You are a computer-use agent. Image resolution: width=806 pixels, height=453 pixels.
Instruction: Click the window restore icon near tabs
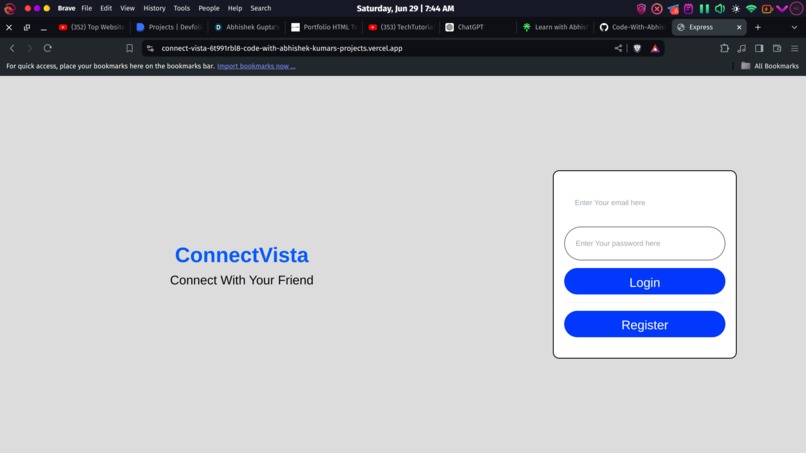click(27, 27)
